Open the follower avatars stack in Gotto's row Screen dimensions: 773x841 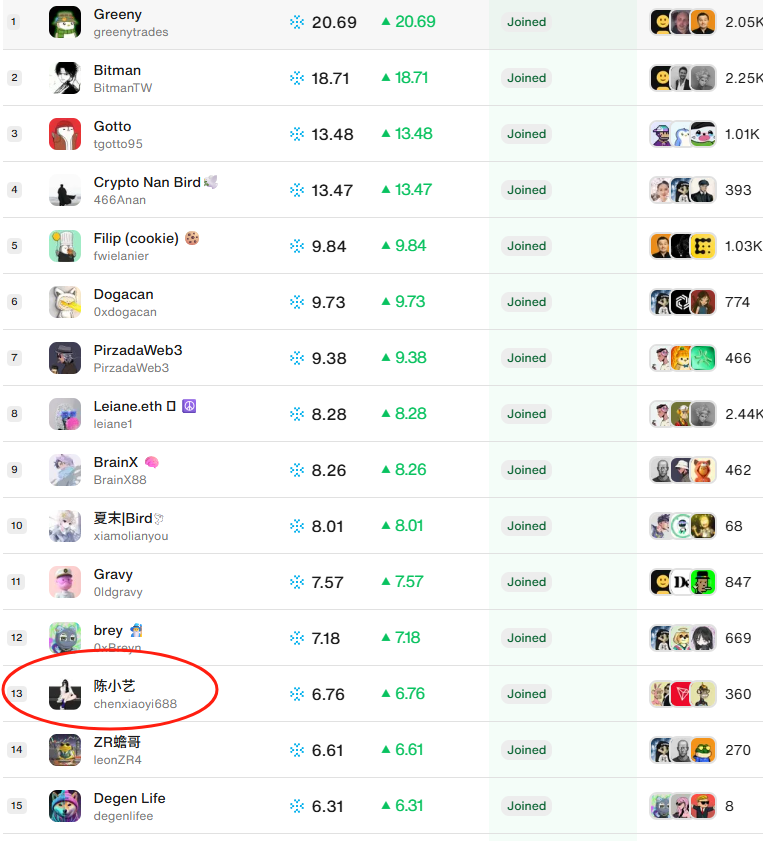click(683, 134)
